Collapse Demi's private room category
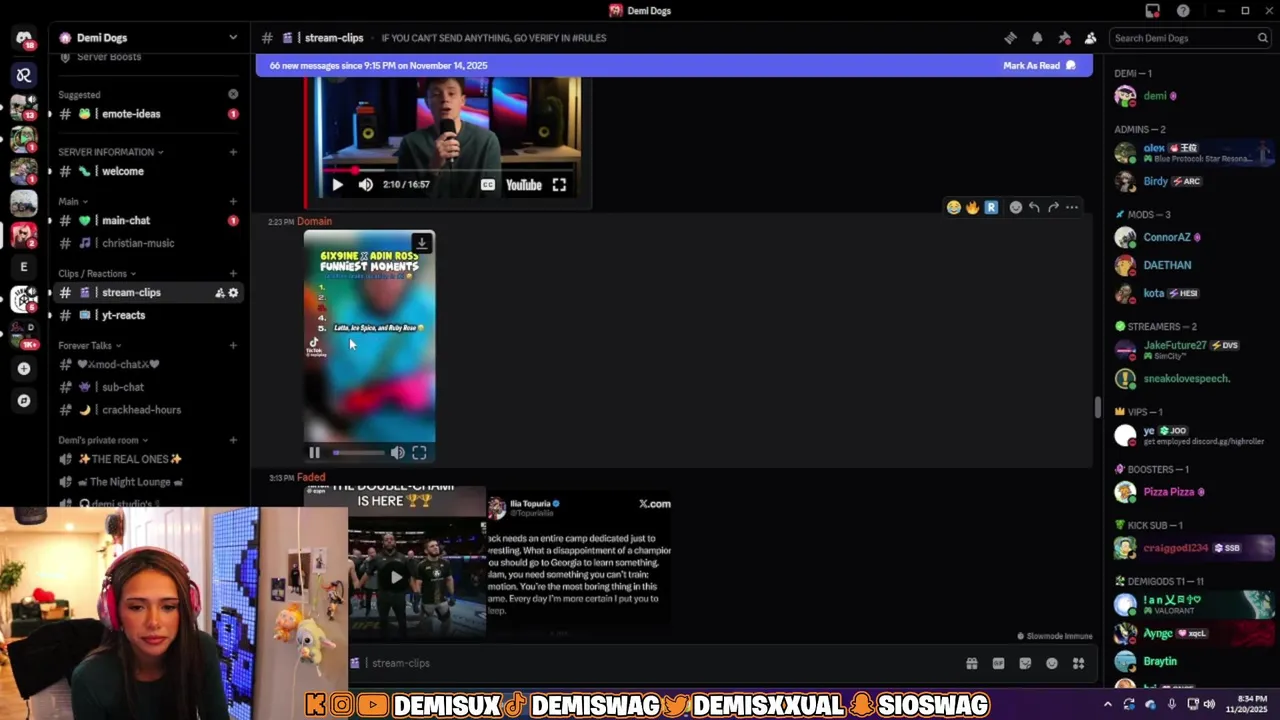The width and height of the screenshot is (1280, 720). [103, 440]
